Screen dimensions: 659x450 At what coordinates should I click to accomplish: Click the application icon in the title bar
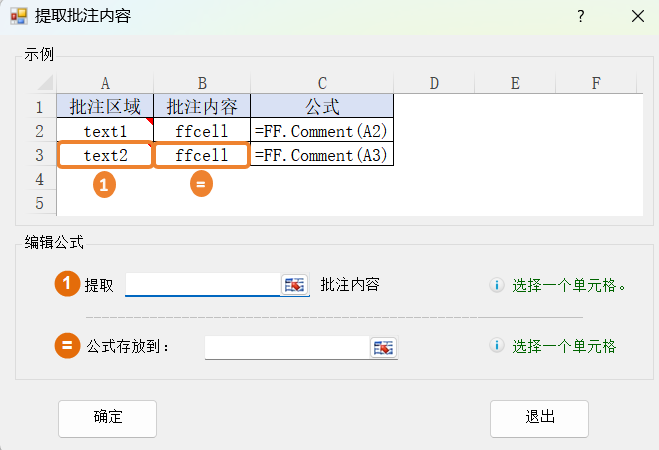pyautogui.click(x=18, y=16)
